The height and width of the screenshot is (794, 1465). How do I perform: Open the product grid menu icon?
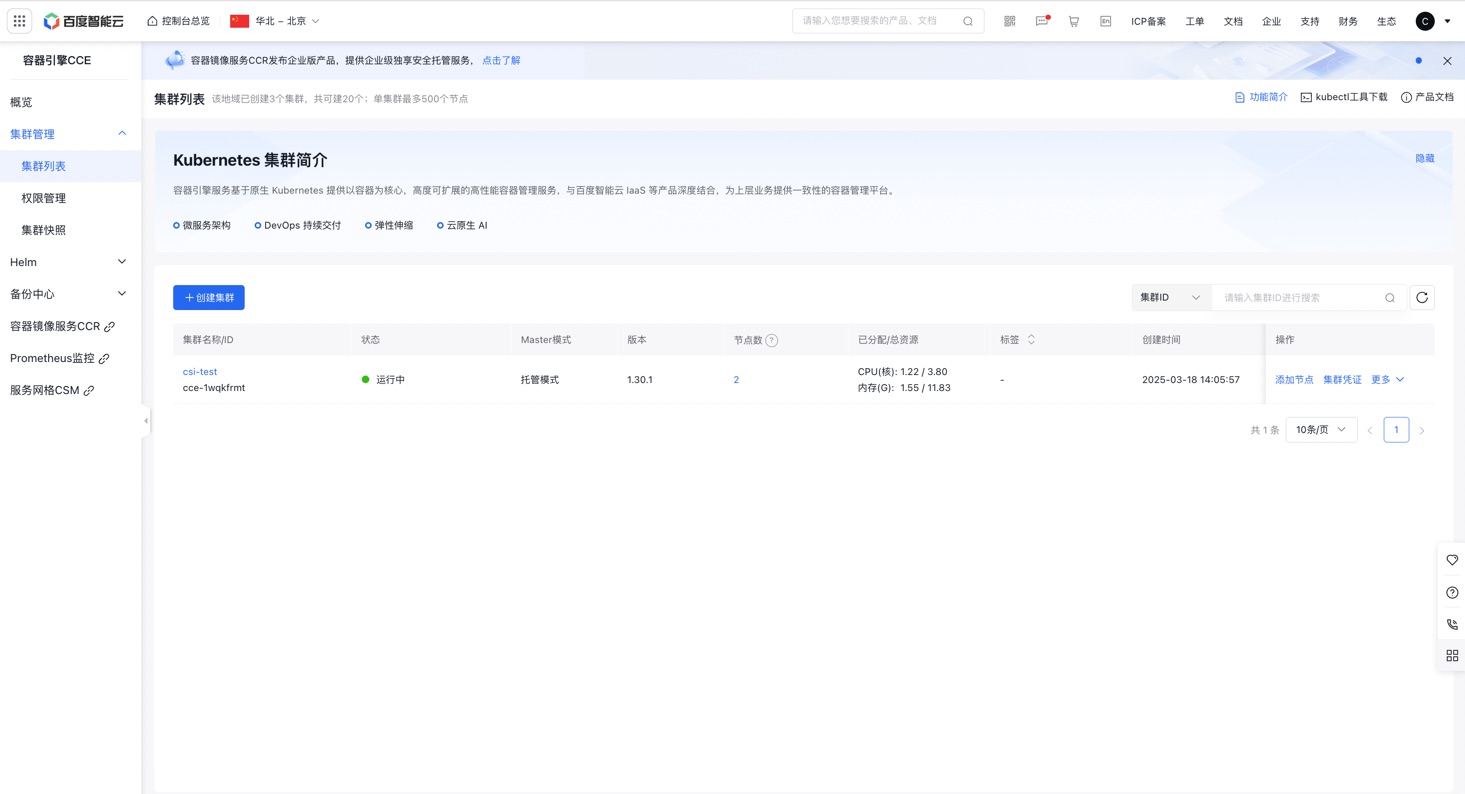point(19,21)
